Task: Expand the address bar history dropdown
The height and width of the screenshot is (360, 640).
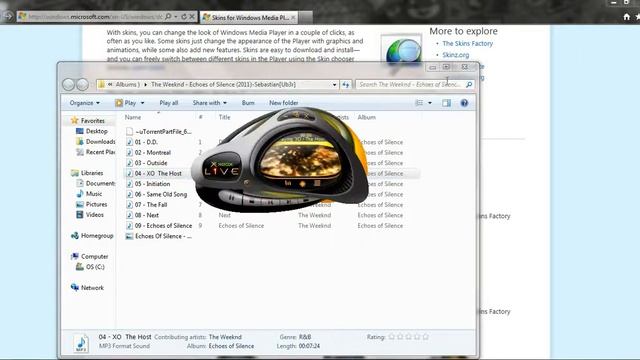Action: pyautogui.click(x=334, y=84)
